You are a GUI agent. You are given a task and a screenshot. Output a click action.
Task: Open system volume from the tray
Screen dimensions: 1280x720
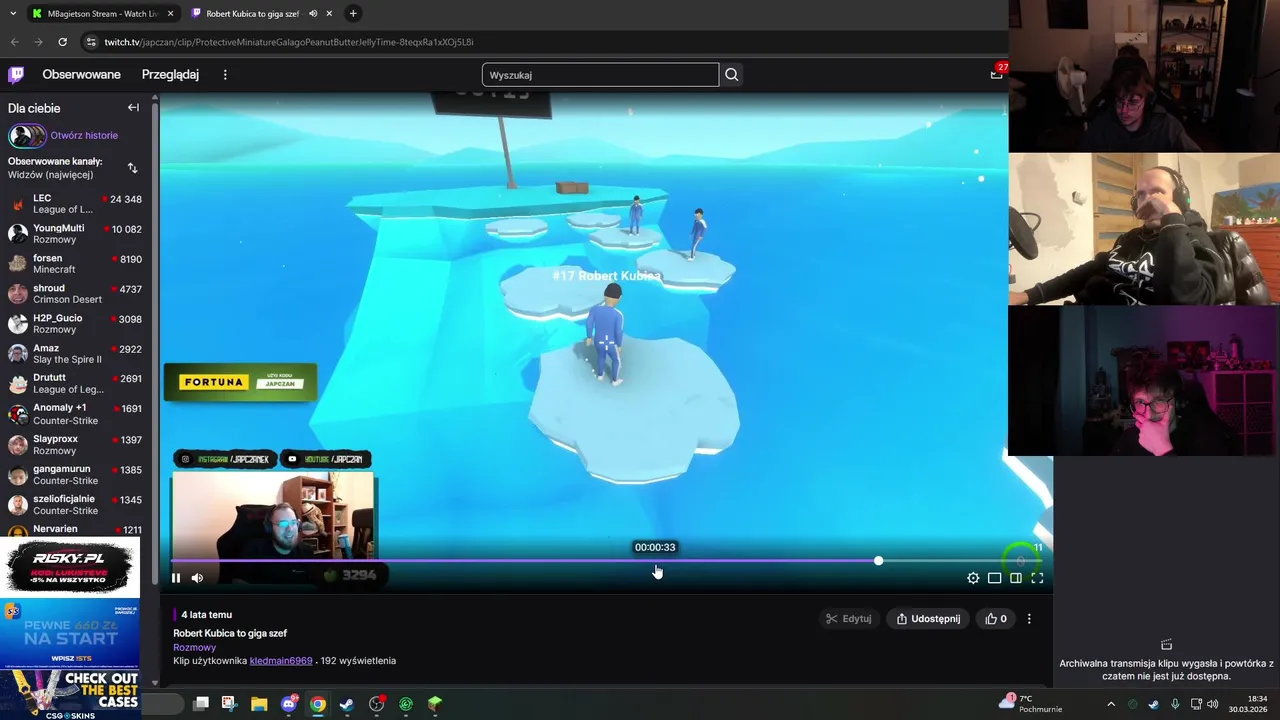coord(1213,704)
